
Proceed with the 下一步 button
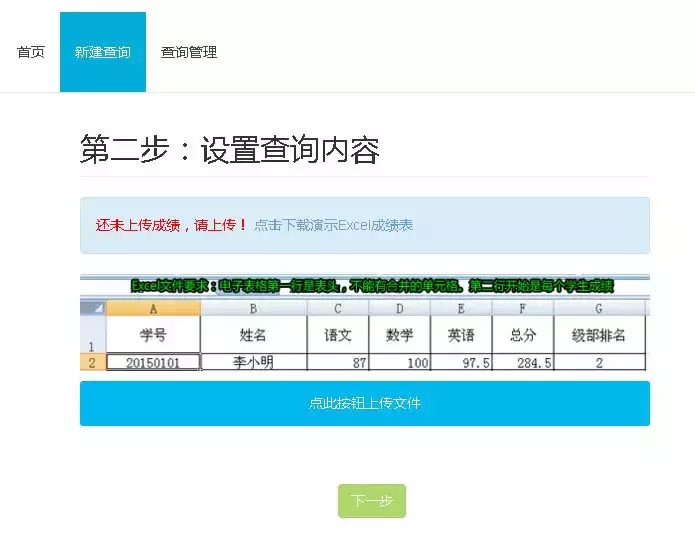pos(372,501)
